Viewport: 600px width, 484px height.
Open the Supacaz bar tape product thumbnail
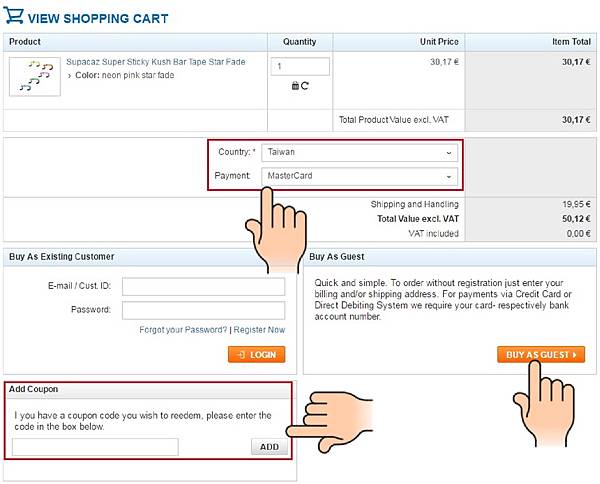(35, 77)
